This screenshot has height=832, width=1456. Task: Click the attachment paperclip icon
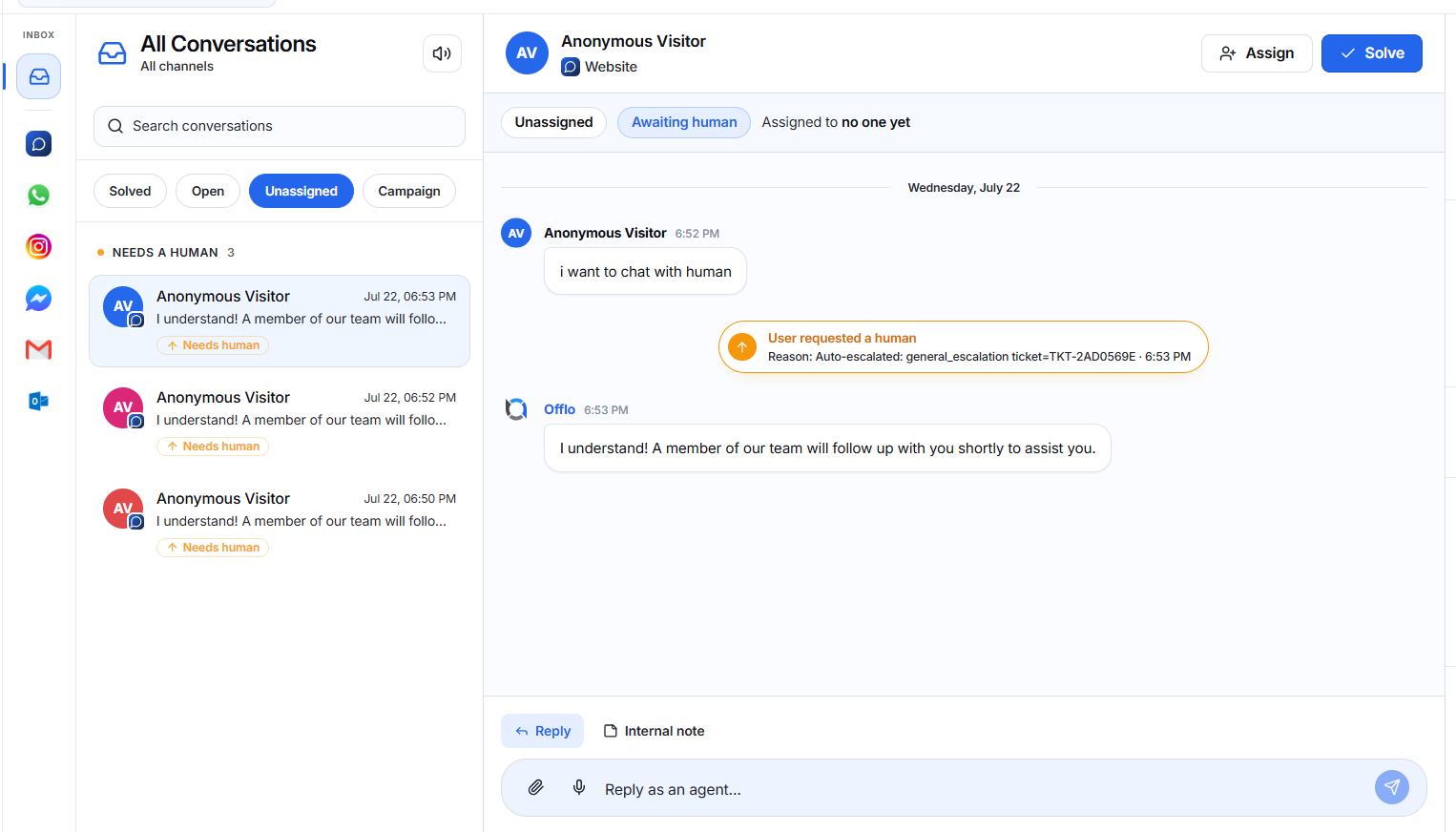536,788
